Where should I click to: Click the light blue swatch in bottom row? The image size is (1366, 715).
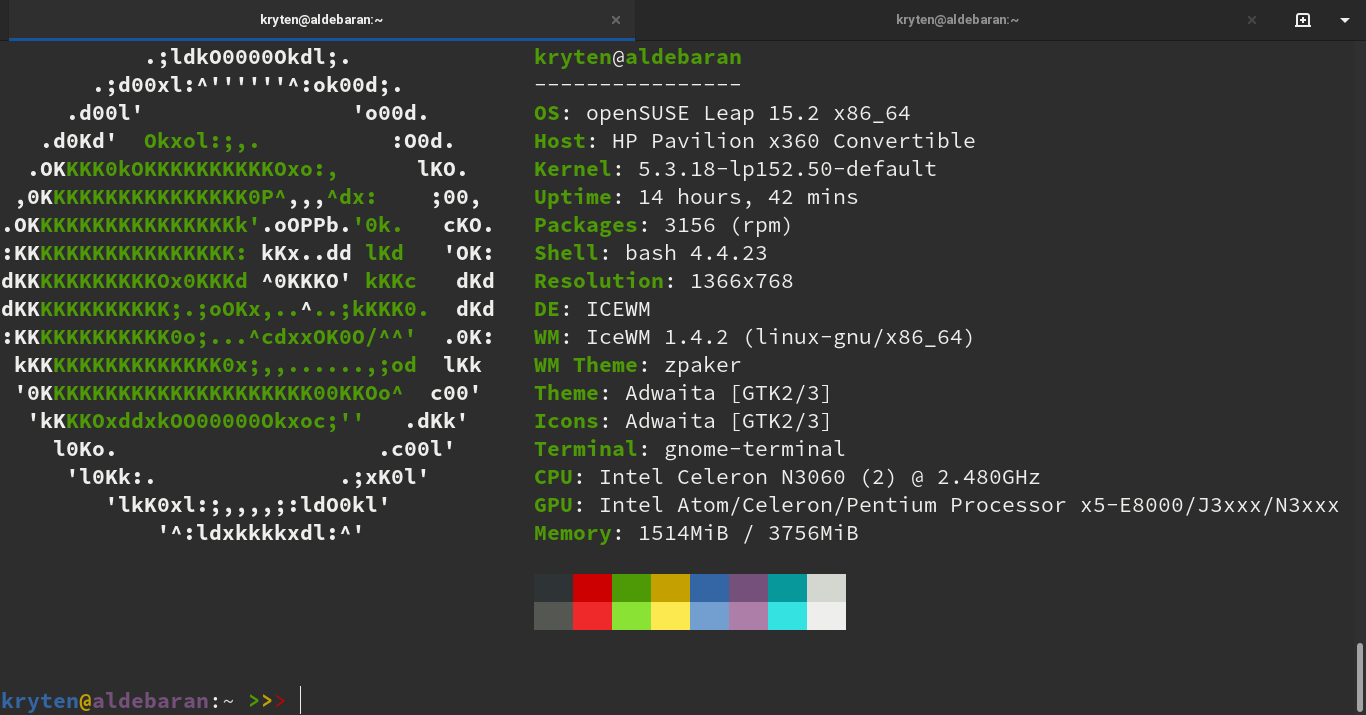coord(709,616)
